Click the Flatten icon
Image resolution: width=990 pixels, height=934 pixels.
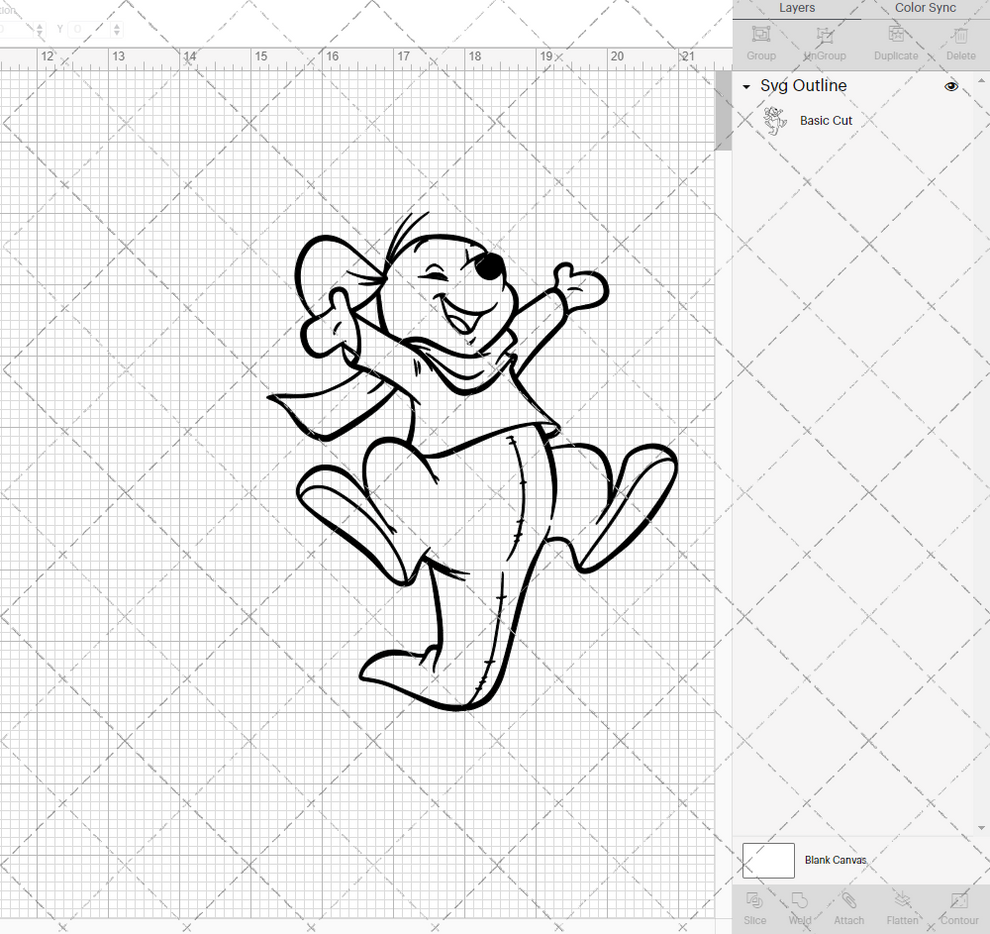[902, 908]
